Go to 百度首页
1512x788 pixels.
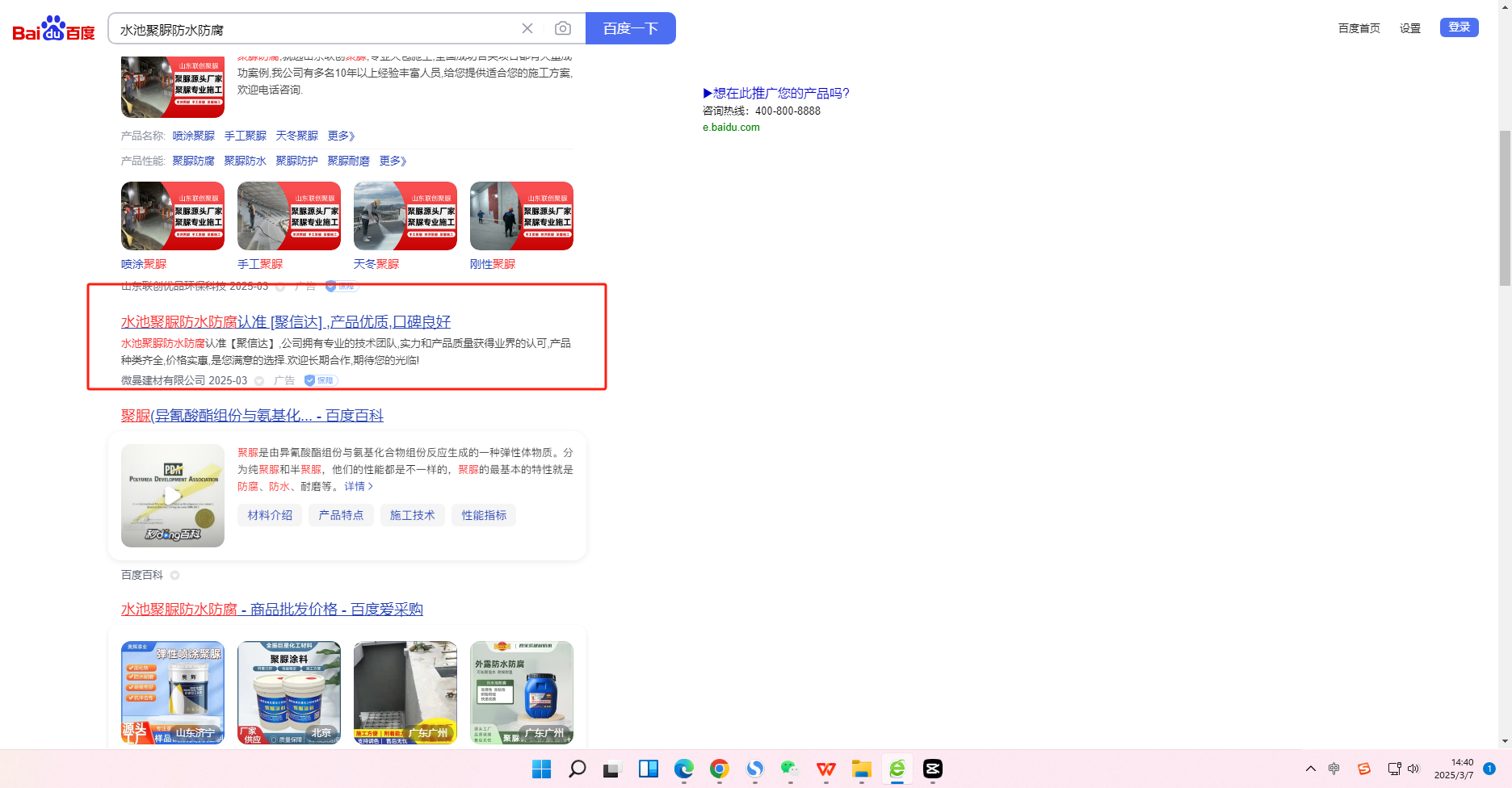1359,28
